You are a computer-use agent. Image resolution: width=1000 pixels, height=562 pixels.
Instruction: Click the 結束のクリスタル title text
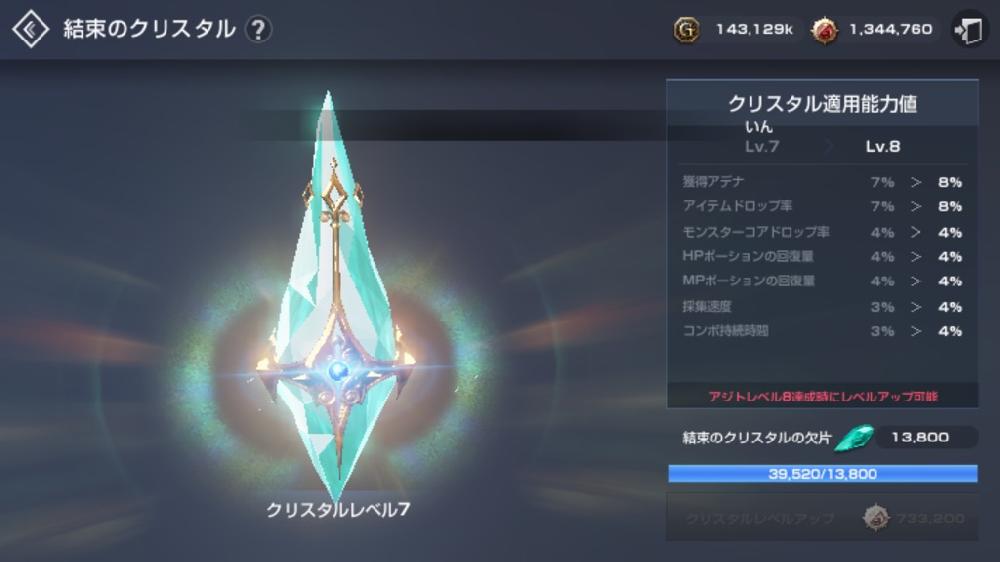149,29
